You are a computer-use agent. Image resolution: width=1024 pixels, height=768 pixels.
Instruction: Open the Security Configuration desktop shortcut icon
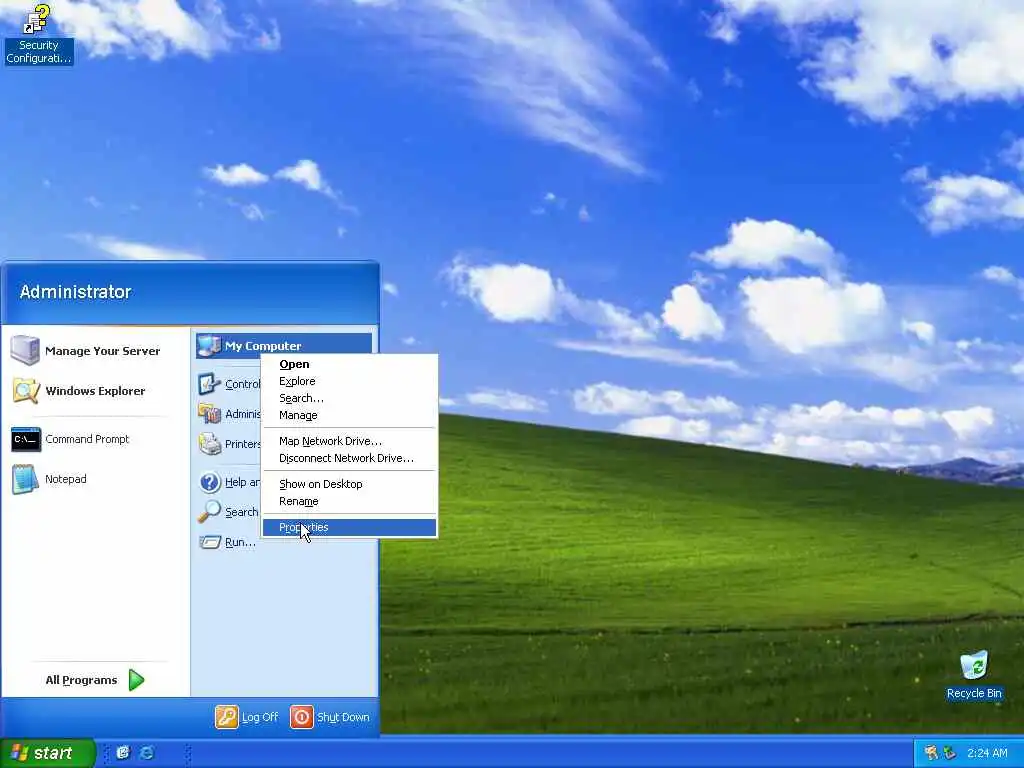(x=37, y=20)
